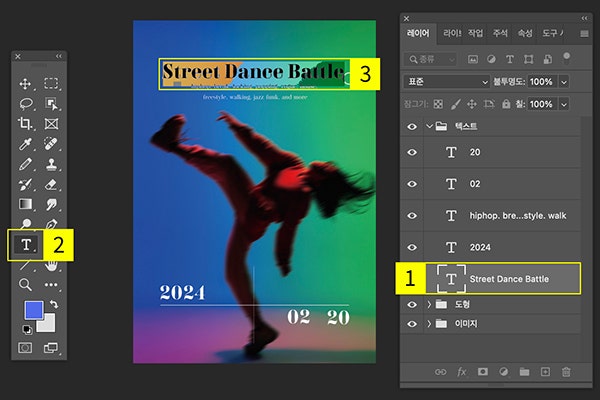
Task: Lock image pixels with brush icon
Action: (455, 104)
